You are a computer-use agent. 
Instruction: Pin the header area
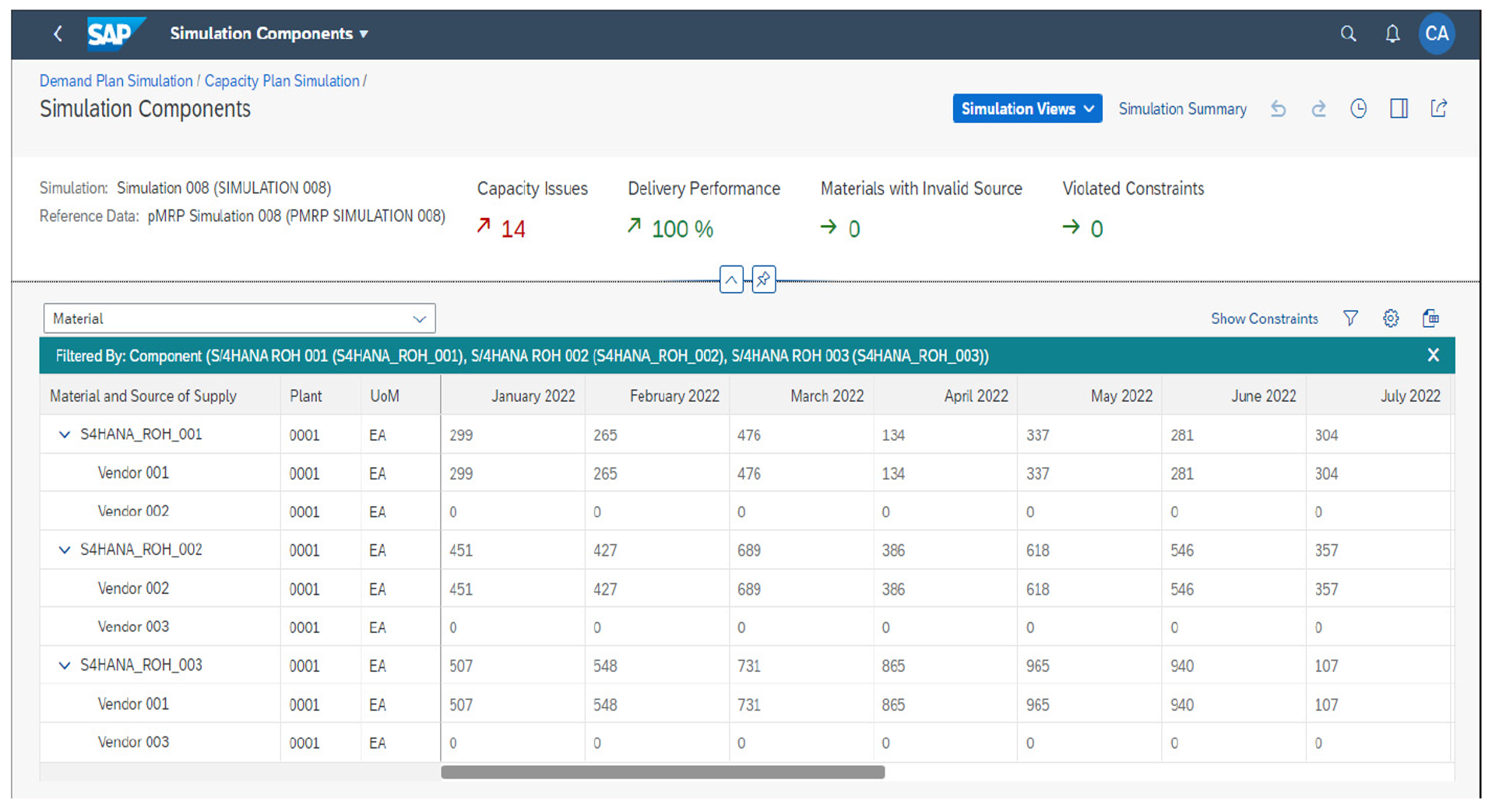pos(763,279)
